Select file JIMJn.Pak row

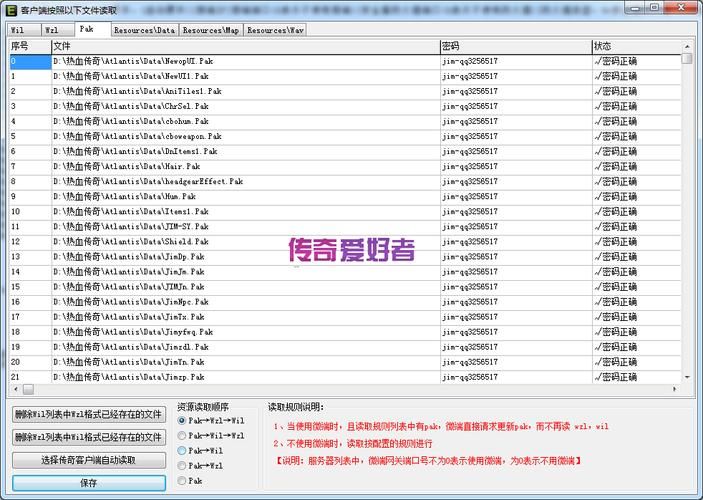pos(345,287)
